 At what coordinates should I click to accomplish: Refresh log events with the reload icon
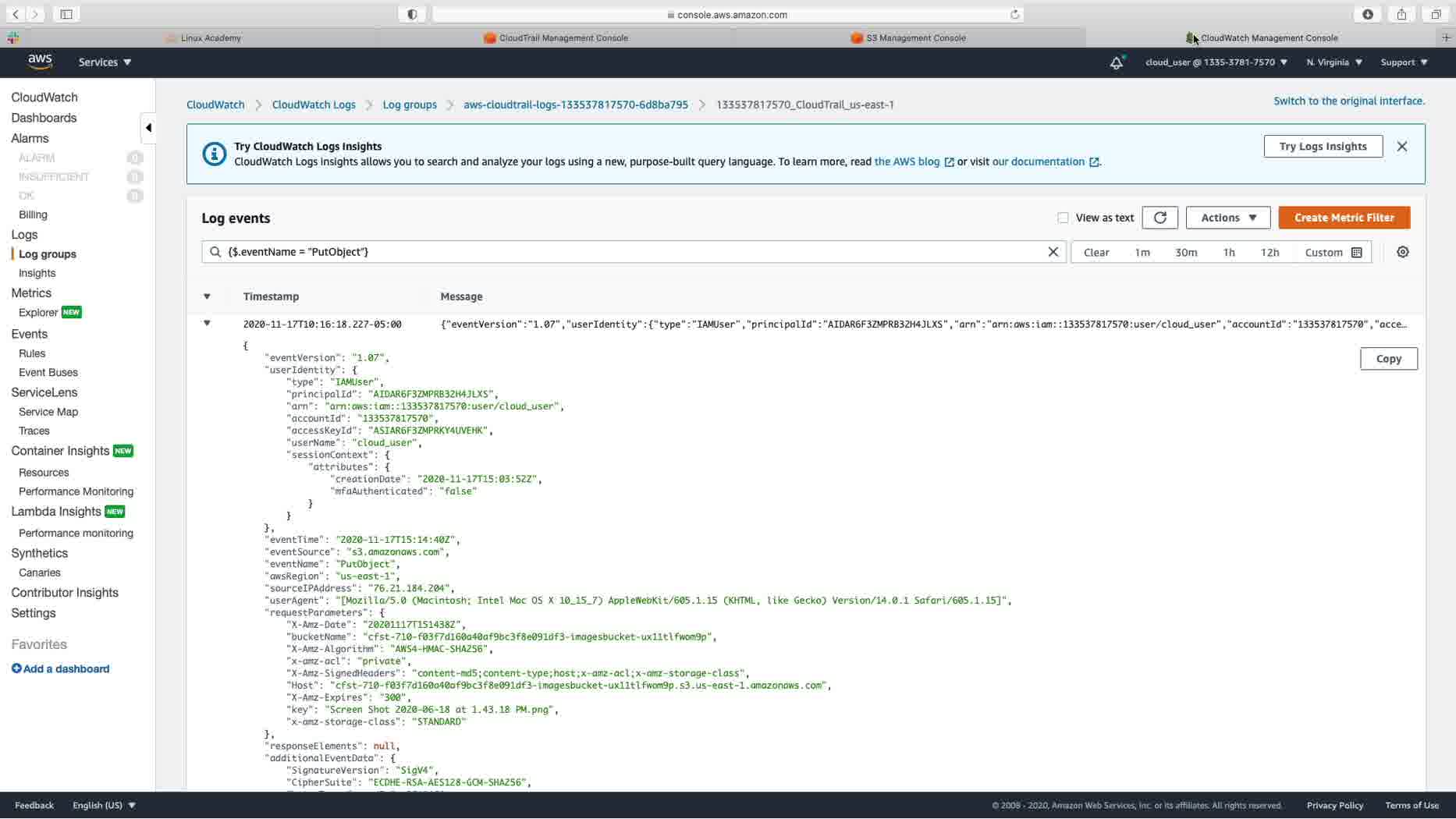pos(1159,218)
